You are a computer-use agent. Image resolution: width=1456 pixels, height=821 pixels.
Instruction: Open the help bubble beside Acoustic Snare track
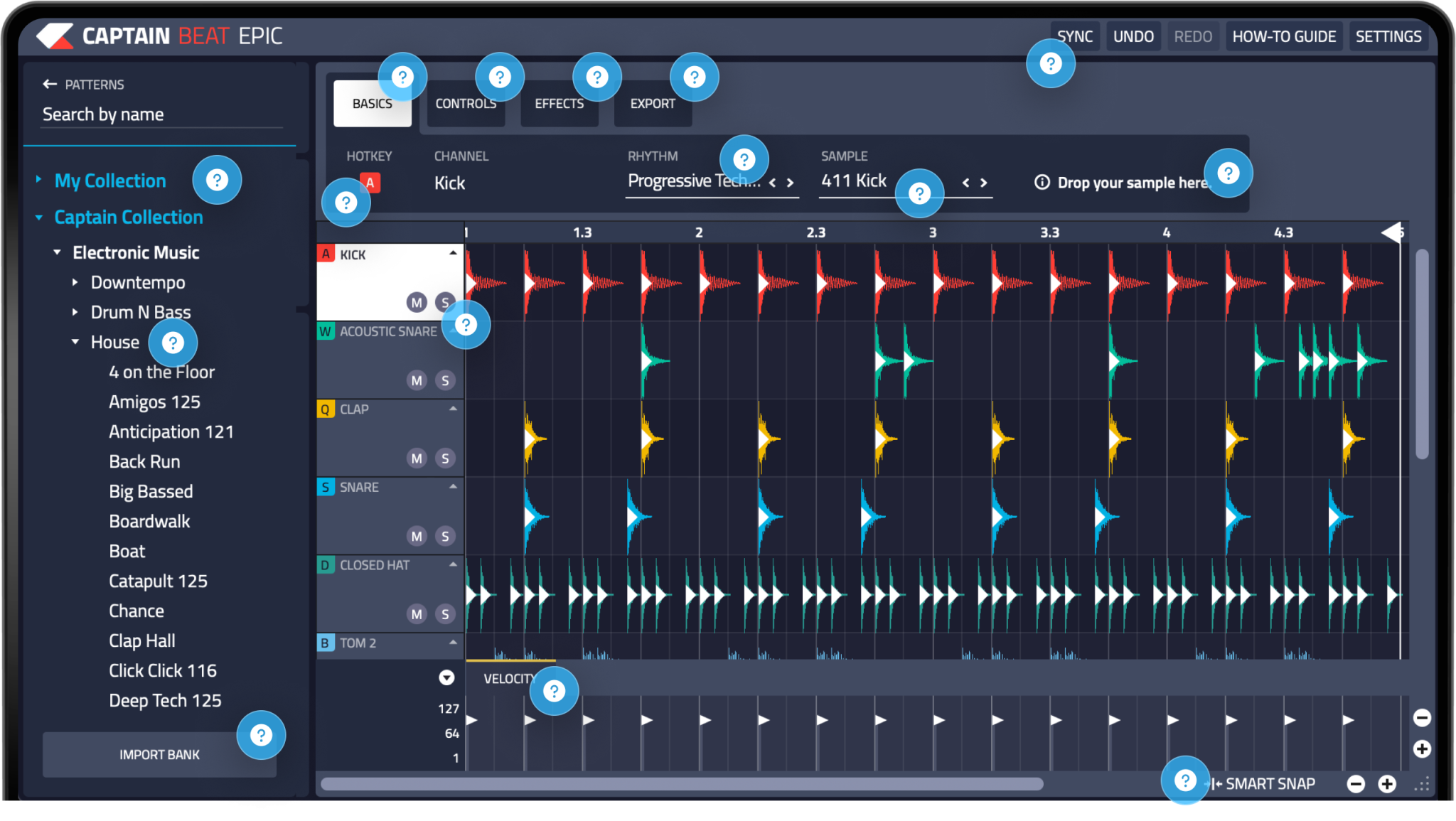(466, 325)
